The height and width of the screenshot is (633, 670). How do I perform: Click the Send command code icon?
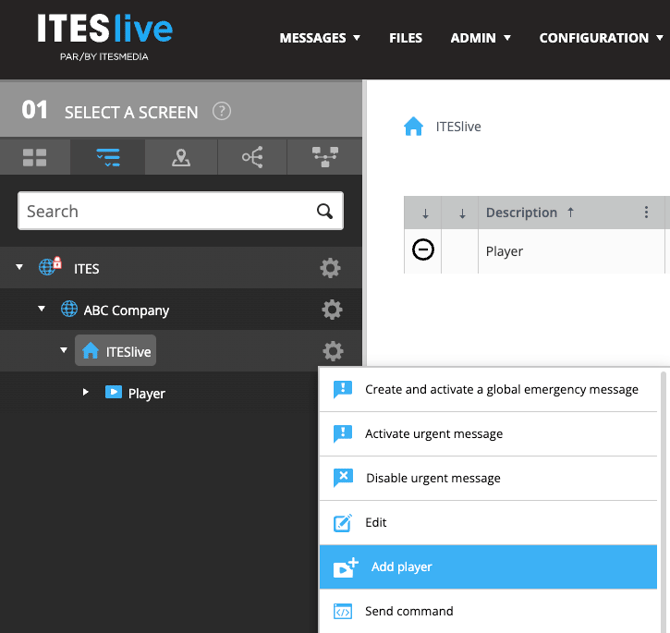click(343, 611)
